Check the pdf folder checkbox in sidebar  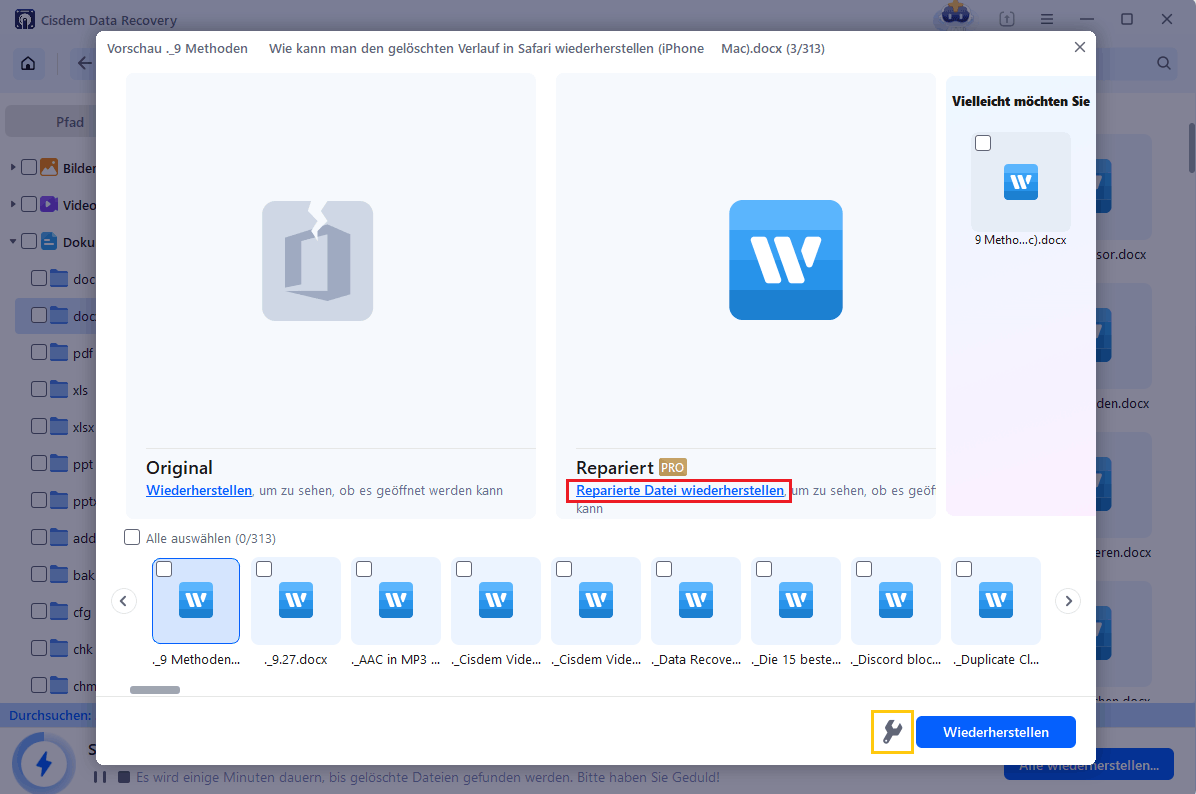click(x=39, y=352)
